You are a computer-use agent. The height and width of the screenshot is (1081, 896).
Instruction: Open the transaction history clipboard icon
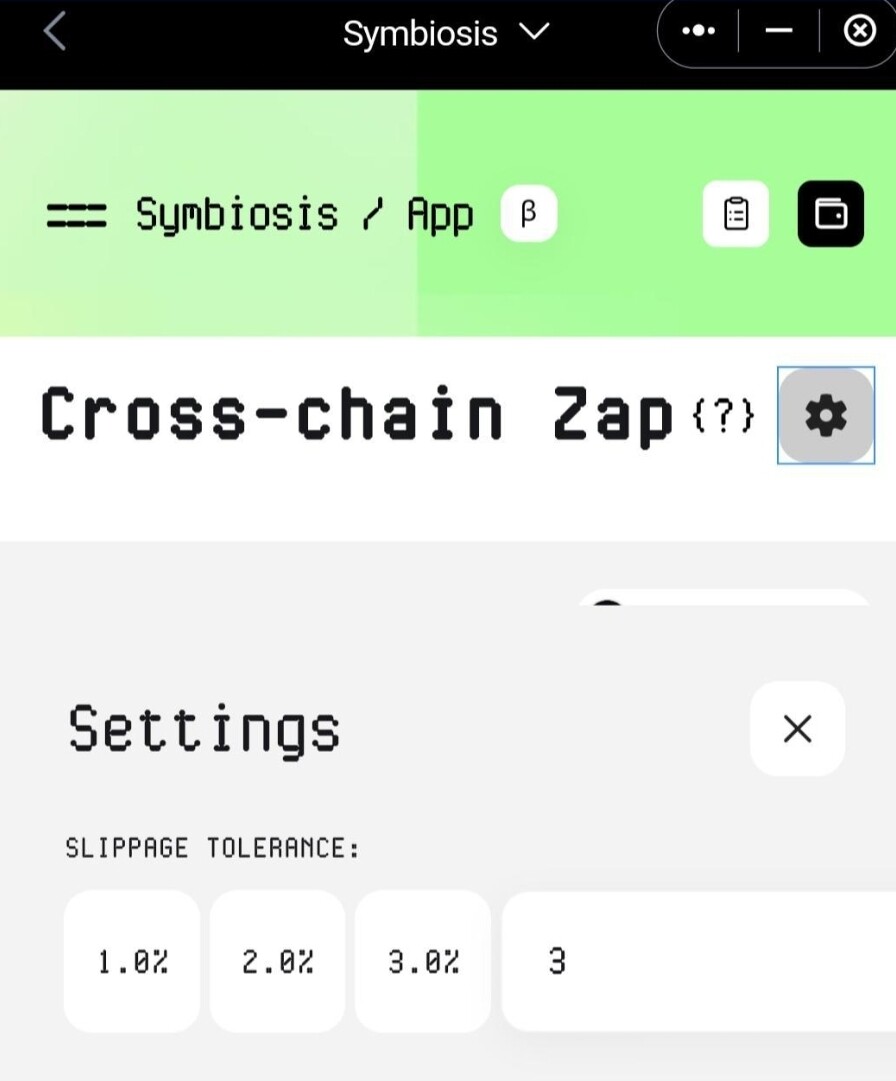735,214
